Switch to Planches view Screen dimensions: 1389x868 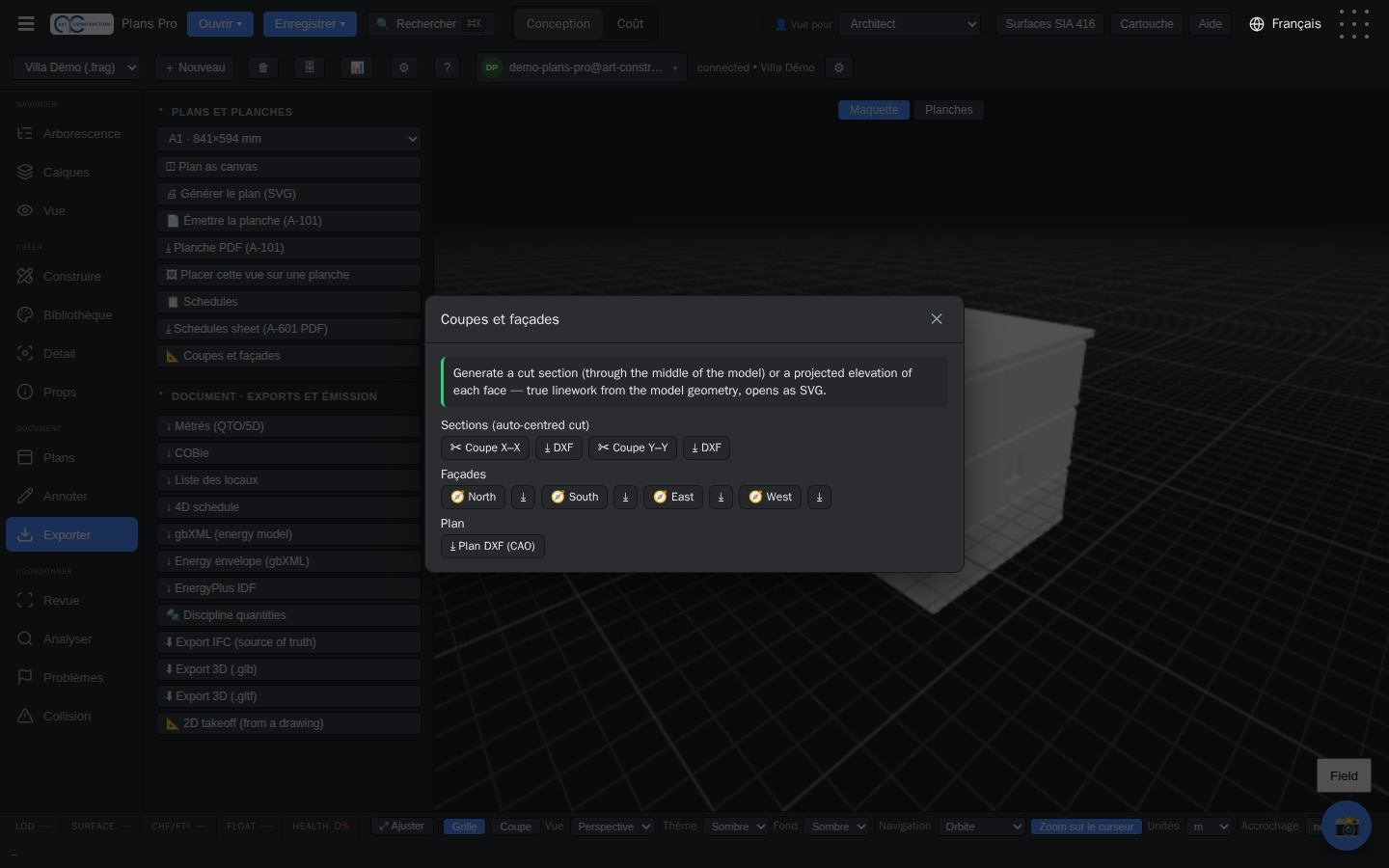(949, 110)
